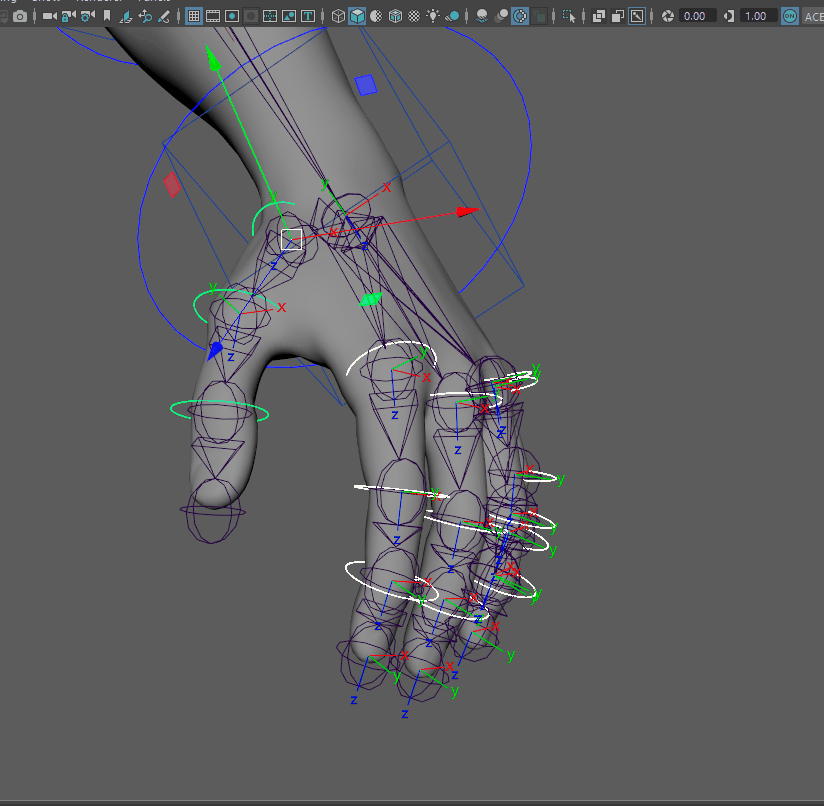
Task: Open the ACES view transform dropdown
Action: [813, 17]
